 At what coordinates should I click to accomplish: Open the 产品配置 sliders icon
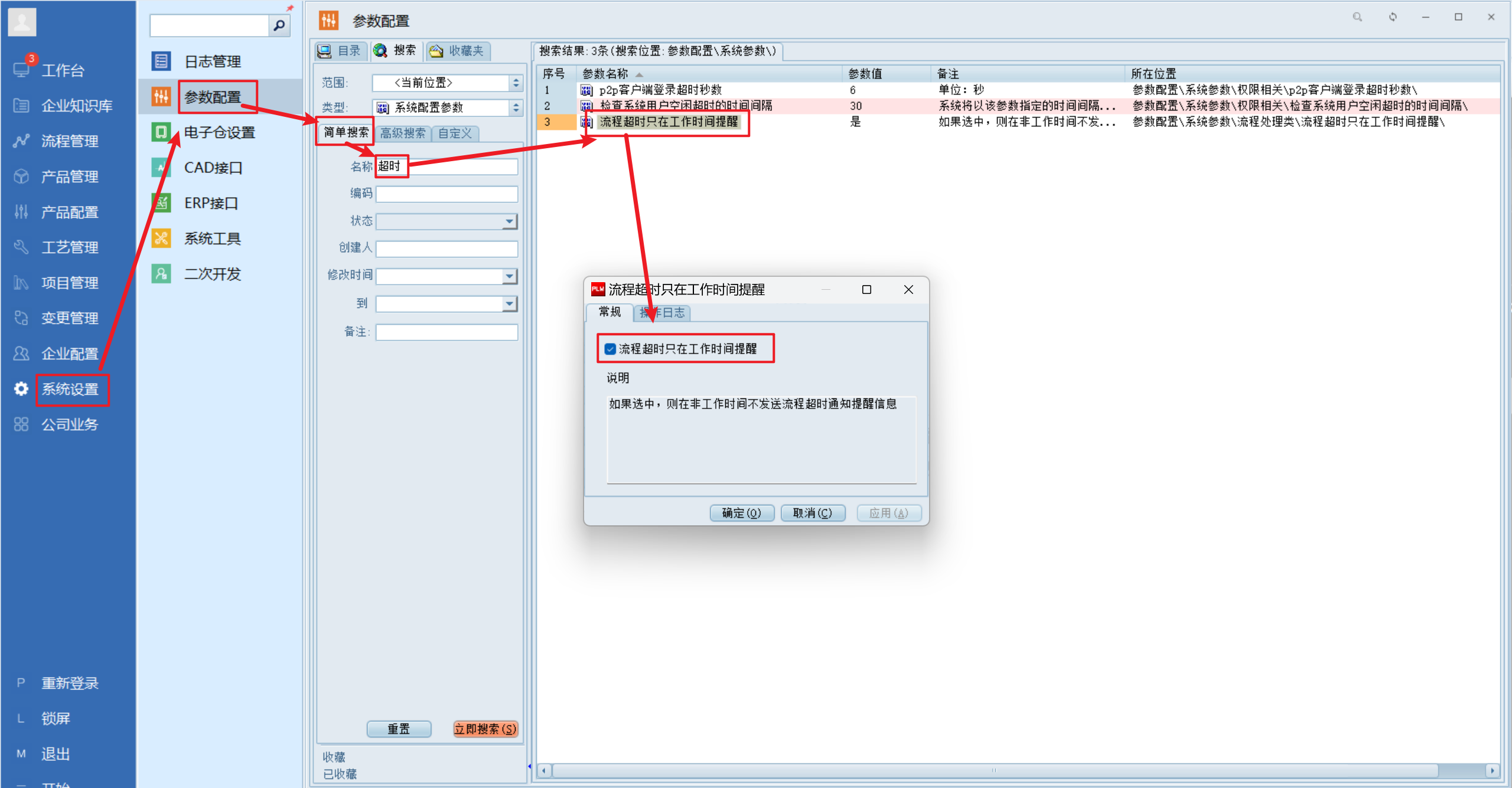(x=21, y=212)
